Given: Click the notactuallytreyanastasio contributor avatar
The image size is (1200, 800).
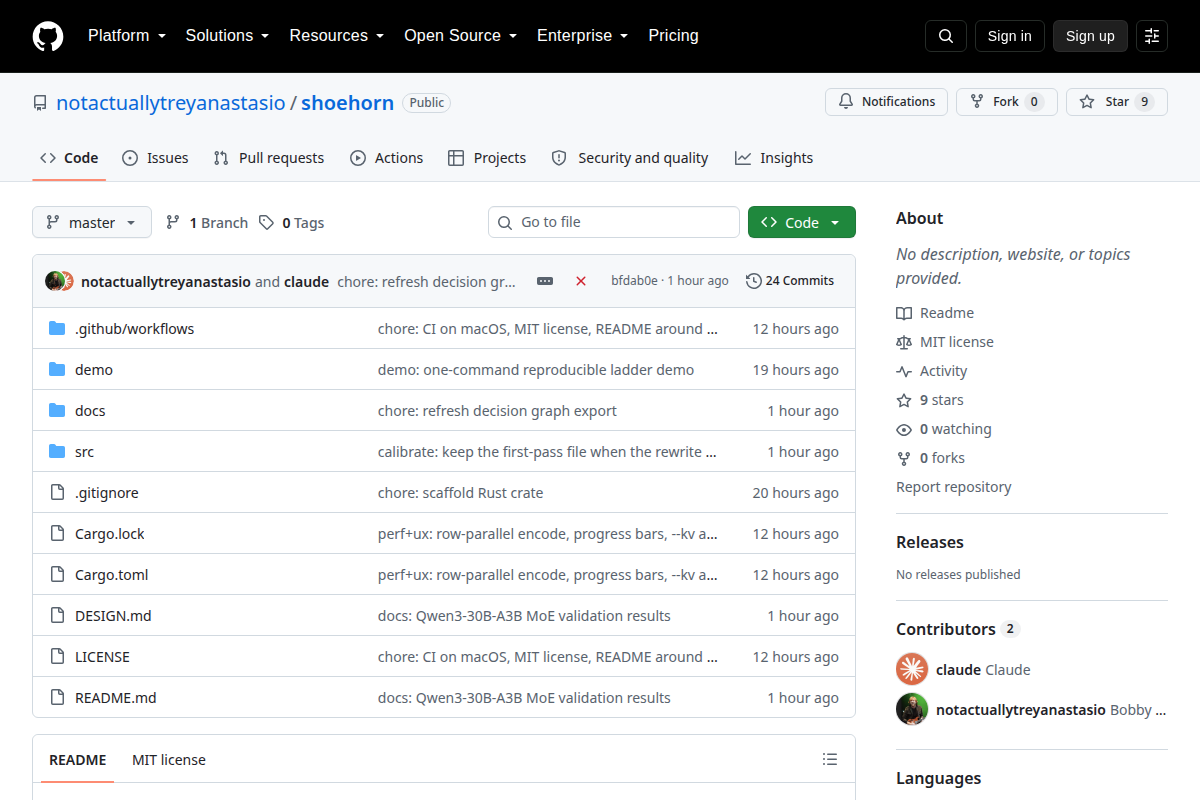Looking at the screenshot, I should tap(912, 710).
